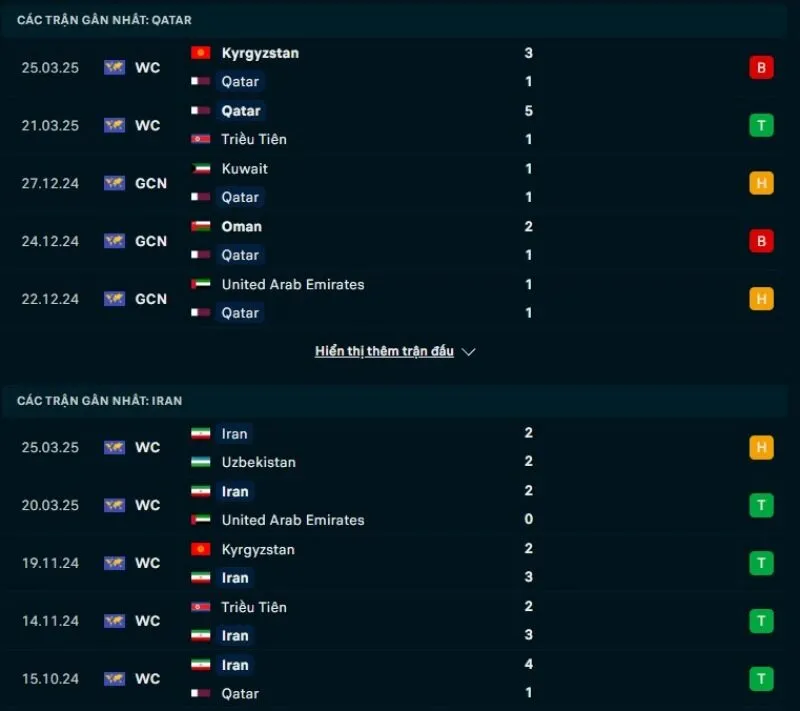Click the GCN competition icon on the Kuwait match row
The image size is (800, 711).
point(114,183)
